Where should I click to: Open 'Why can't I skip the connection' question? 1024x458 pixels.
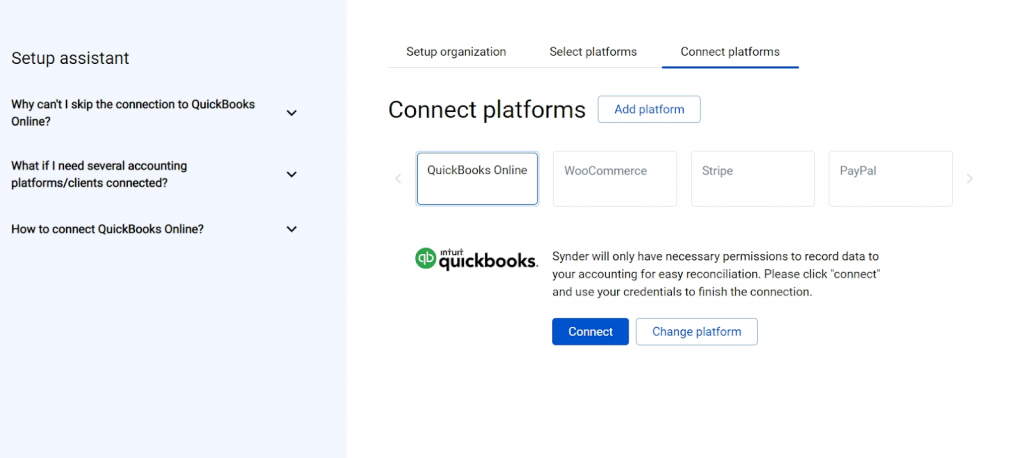(133, 113)
